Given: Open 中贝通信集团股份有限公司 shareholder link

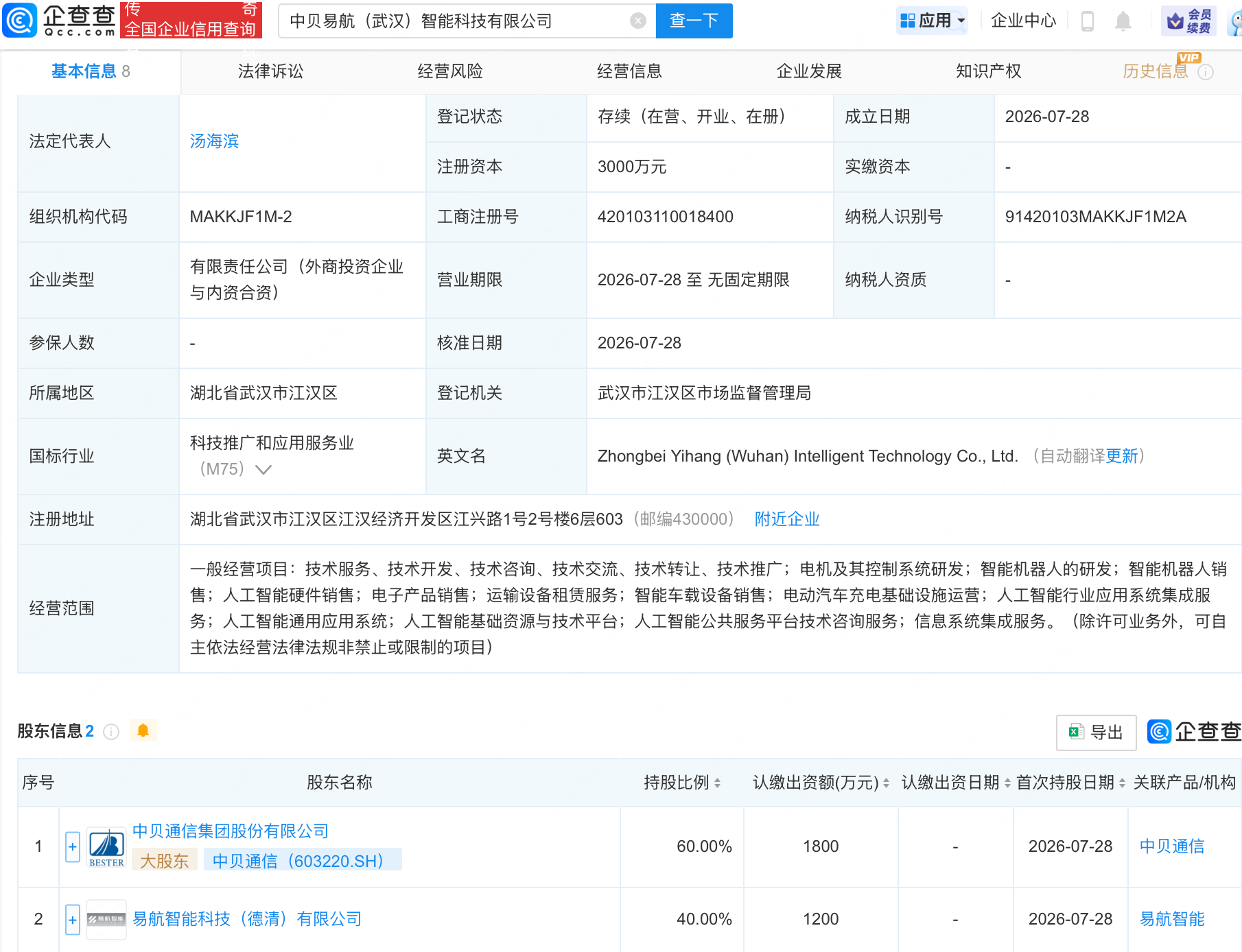Looking at the screenshot, I should coord(230,831).
